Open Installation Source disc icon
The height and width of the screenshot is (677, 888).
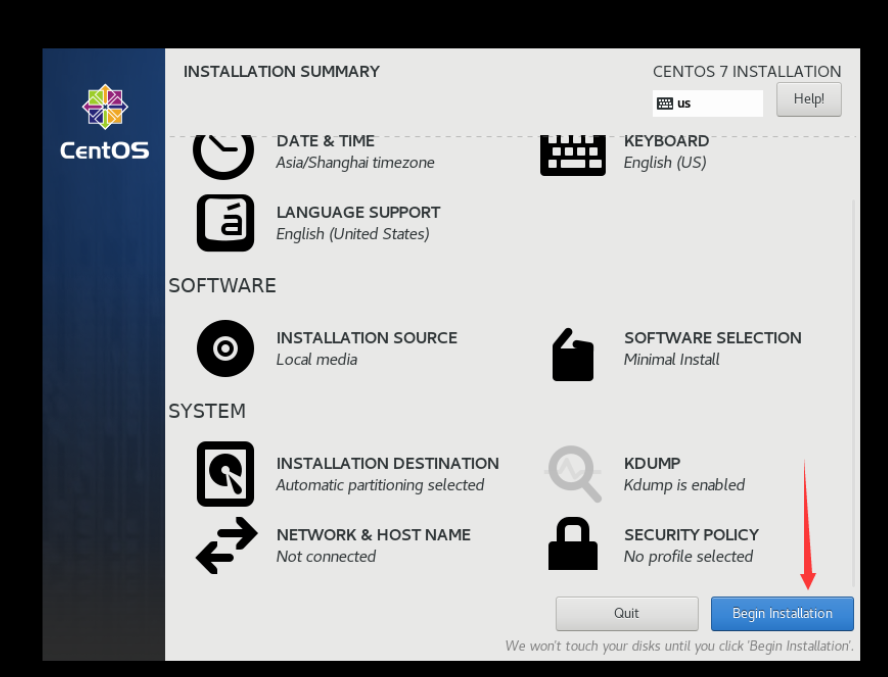click(x=225, y=348)
